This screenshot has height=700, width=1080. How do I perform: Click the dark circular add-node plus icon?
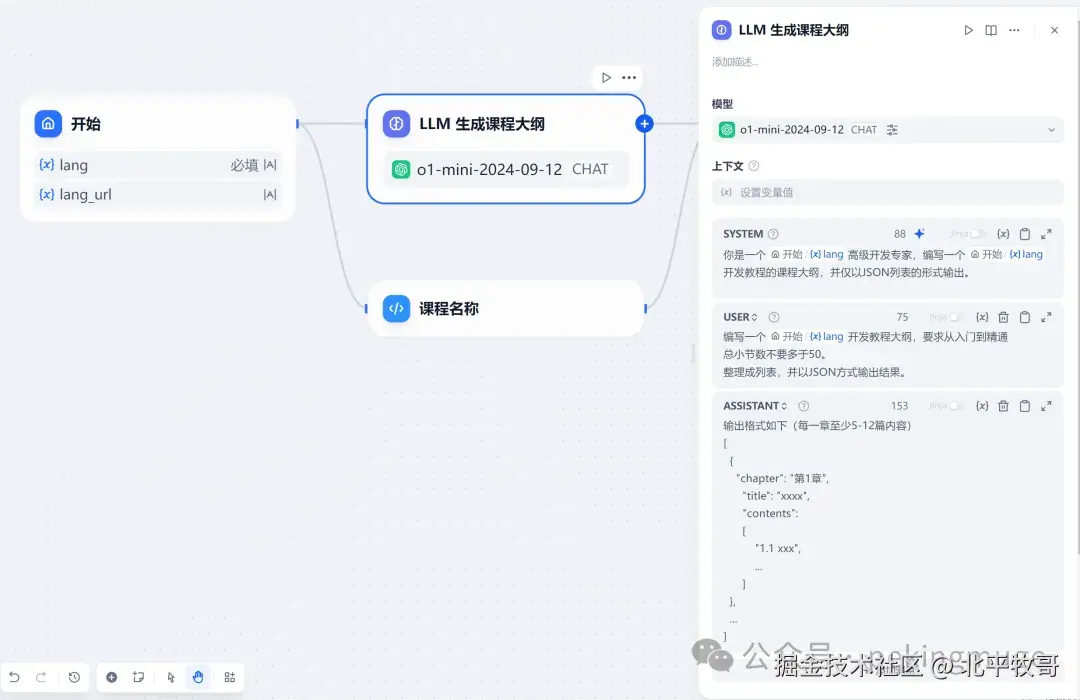[x=111, y=677]
